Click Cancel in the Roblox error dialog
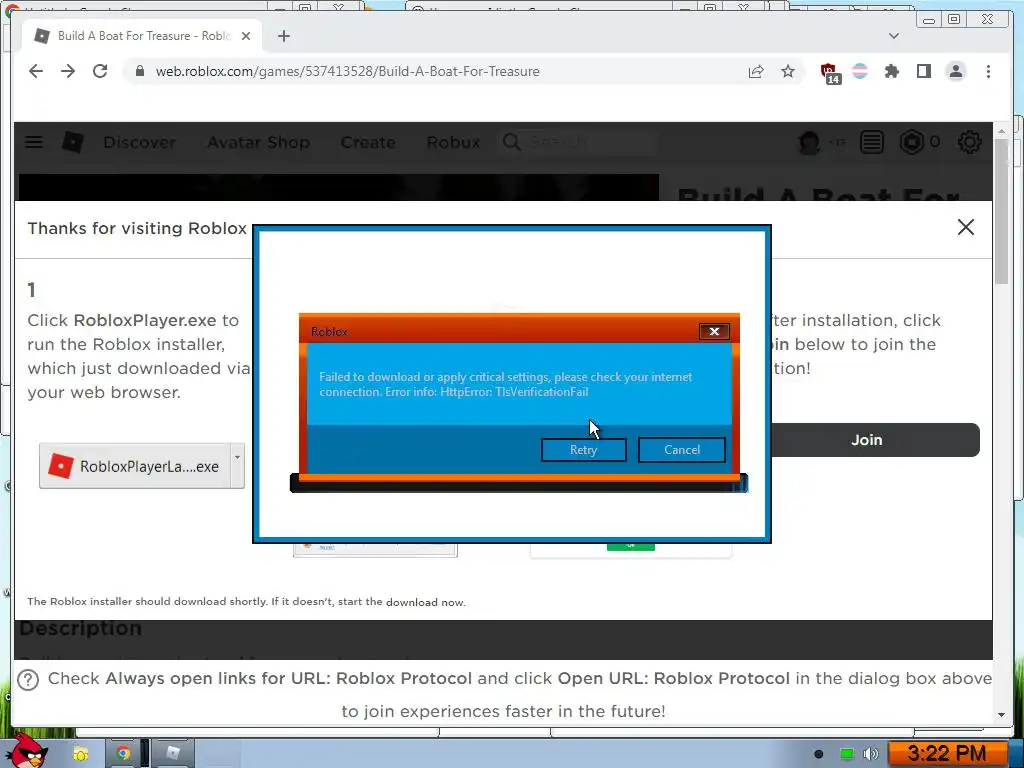Image resolution: width=1024 pixels, height=768 pixels. (681, 449)
